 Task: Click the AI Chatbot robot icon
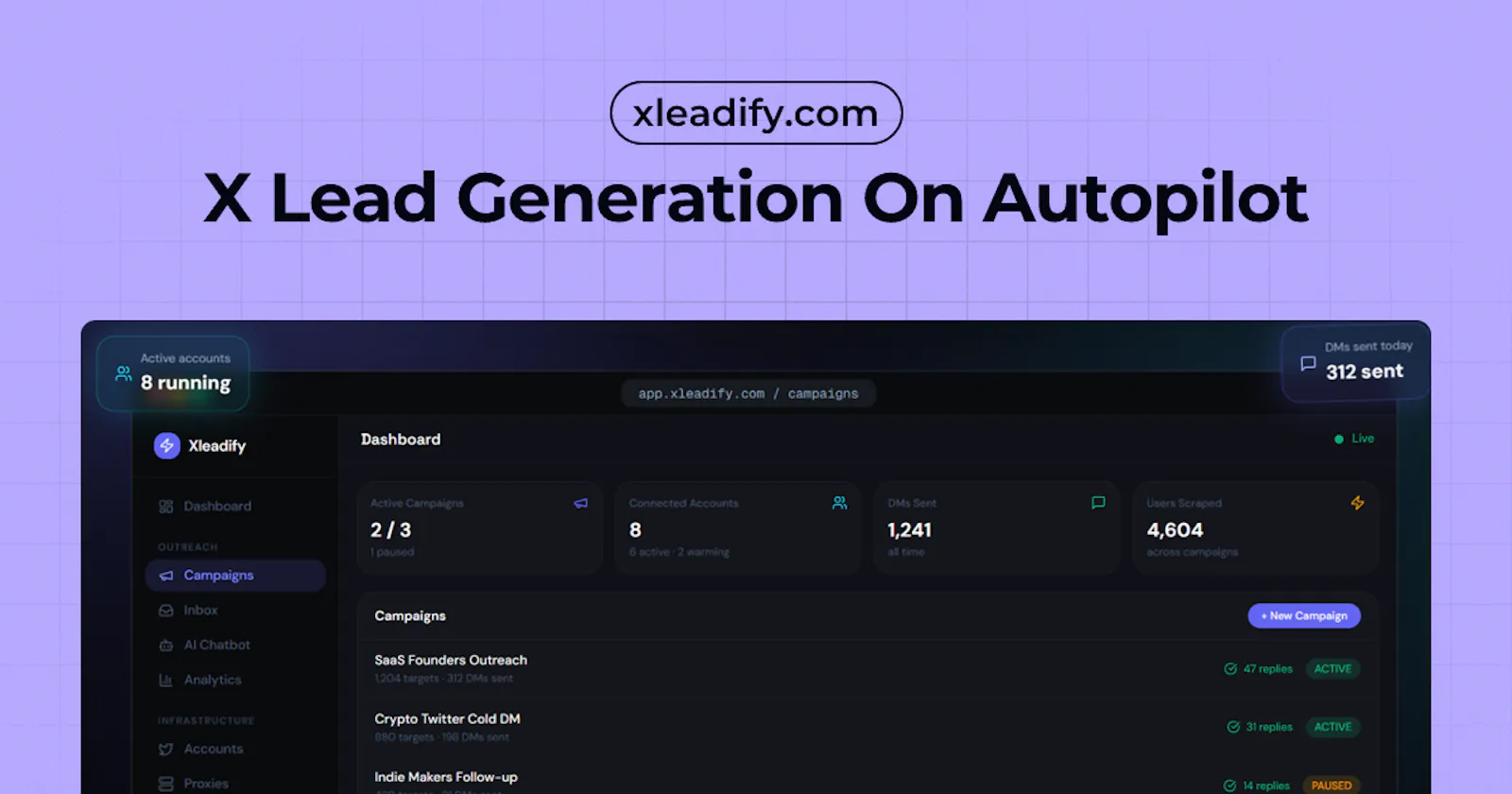(166, 646)
